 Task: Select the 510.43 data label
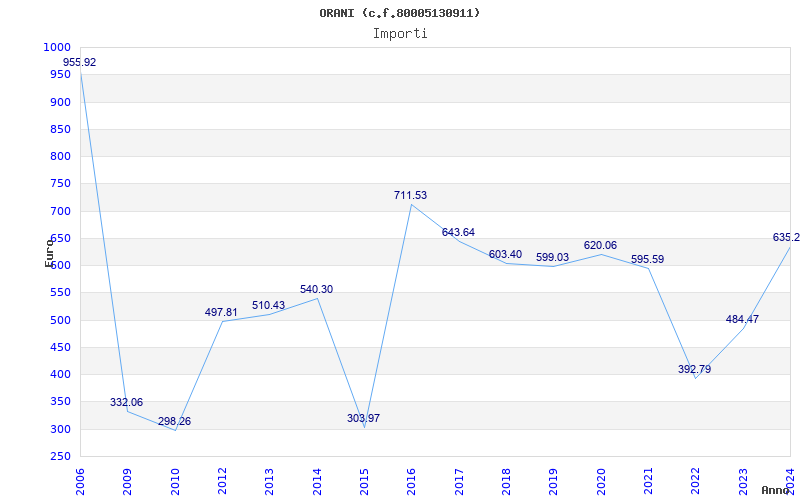(268, 305)
